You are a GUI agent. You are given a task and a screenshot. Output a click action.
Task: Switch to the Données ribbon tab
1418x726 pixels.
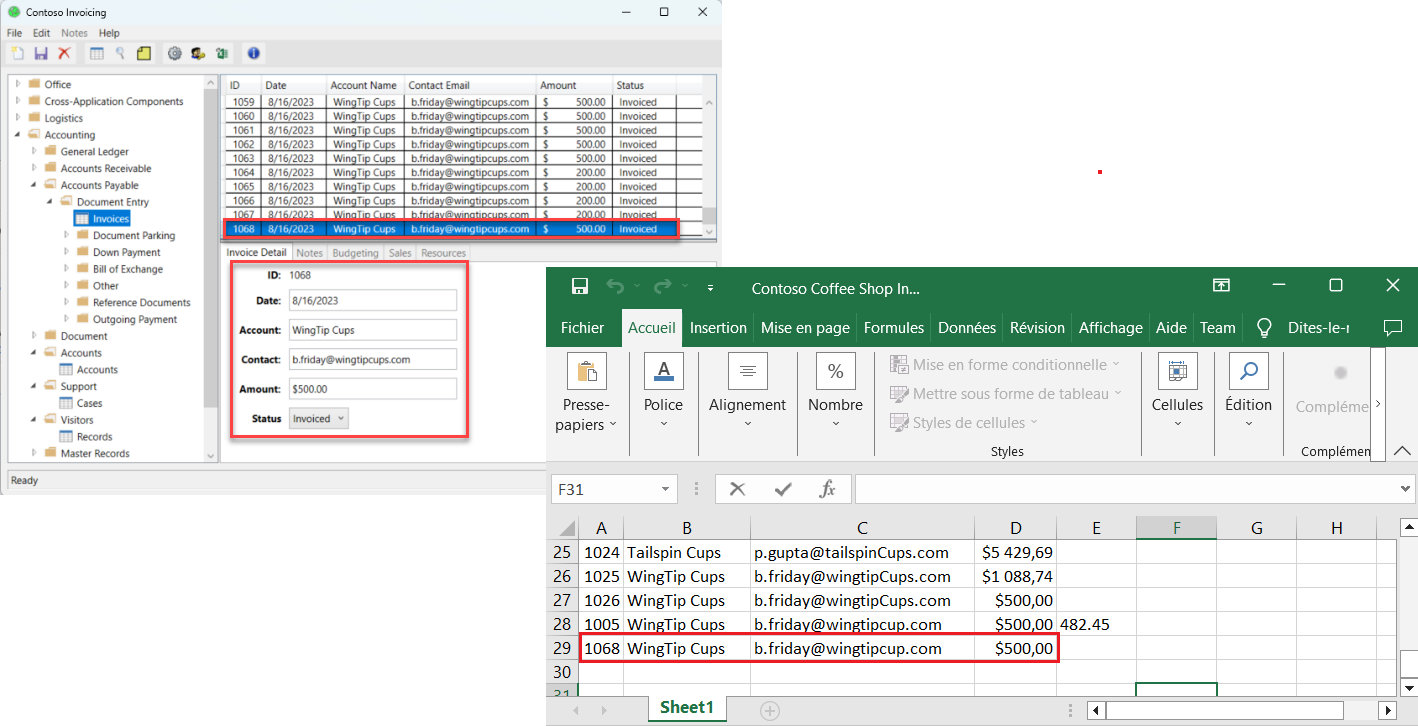pyautogui.click(x=967, y=328)
